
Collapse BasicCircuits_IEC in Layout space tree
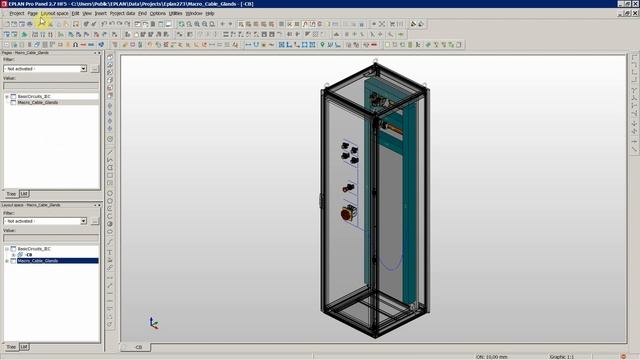coord(7,249)
